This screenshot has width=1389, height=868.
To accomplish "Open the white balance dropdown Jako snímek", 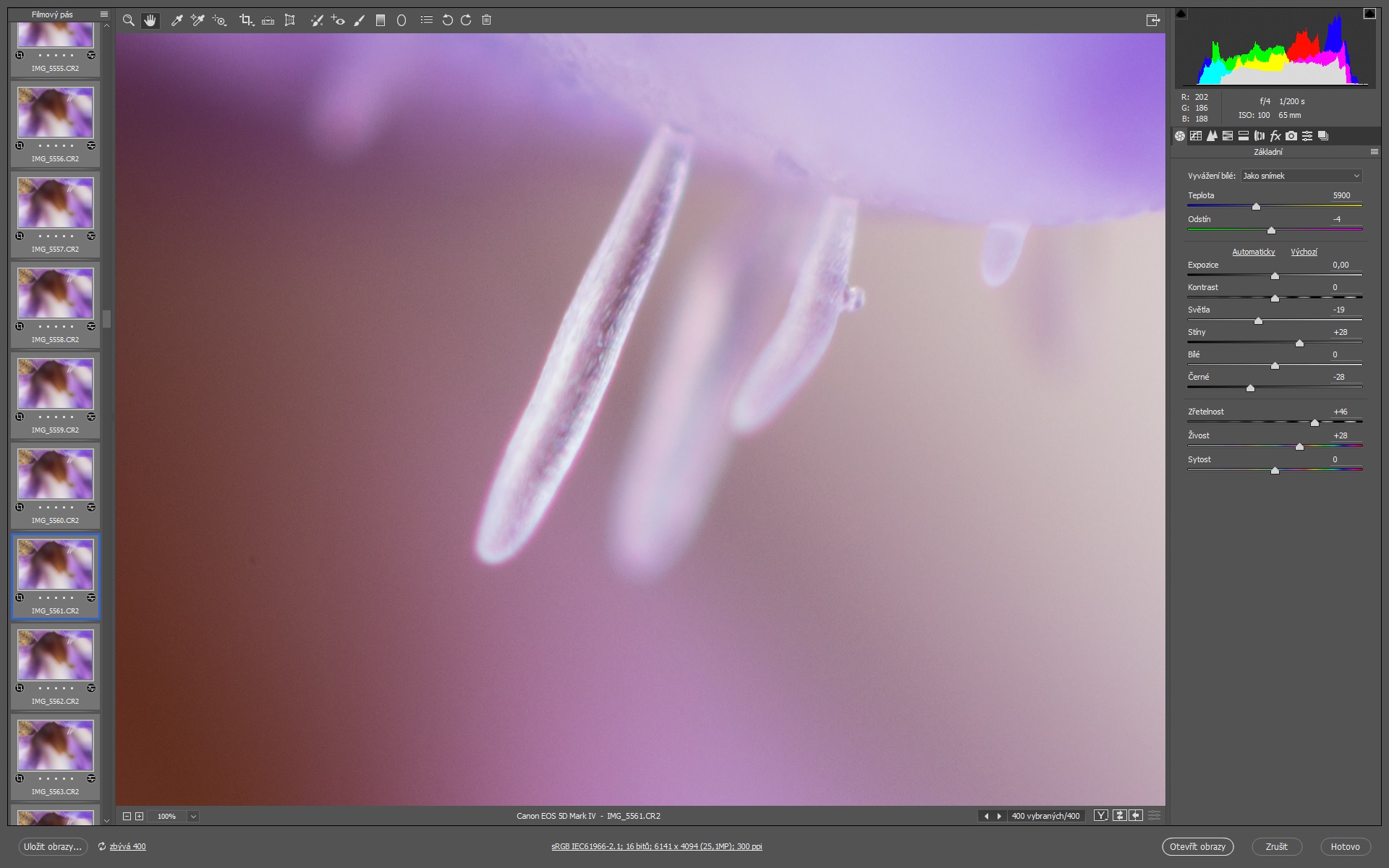I will [x=1301, y=176].
